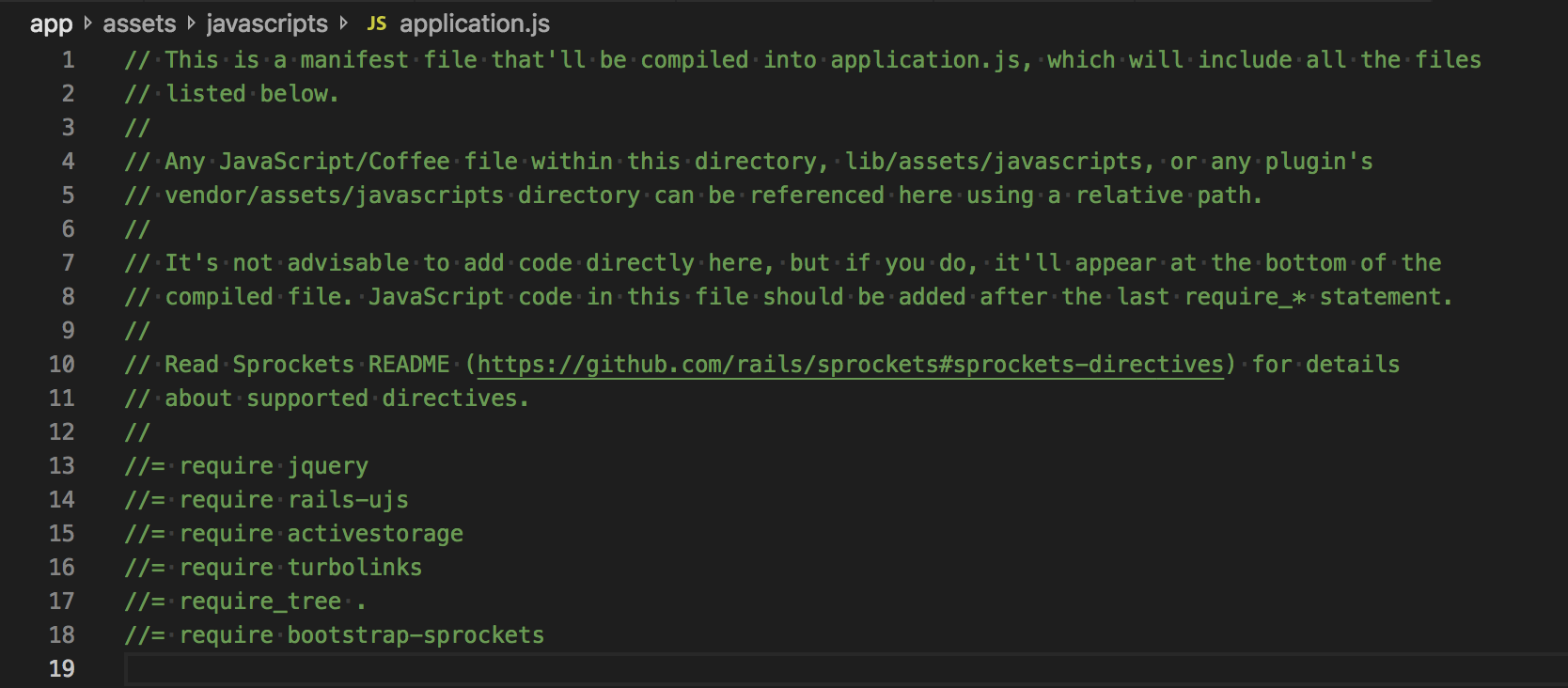
Task: Click rails-ujs in the require statement
Action: coord(348,500)
